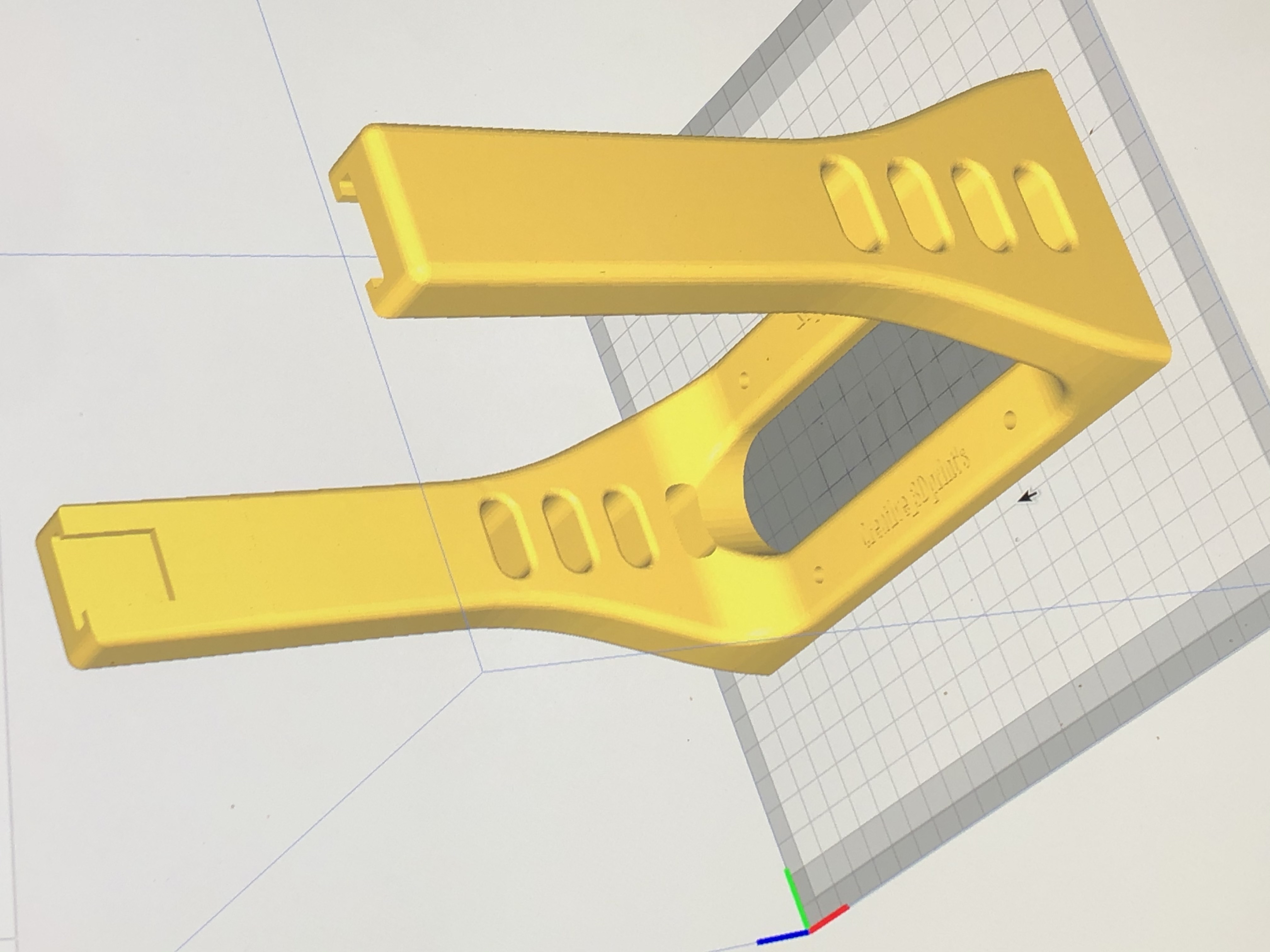Click leftmost oval slot on lower arm
The height and width of the screenshot is (952, 1270).
pyautogui.click(x=506, y=538)
